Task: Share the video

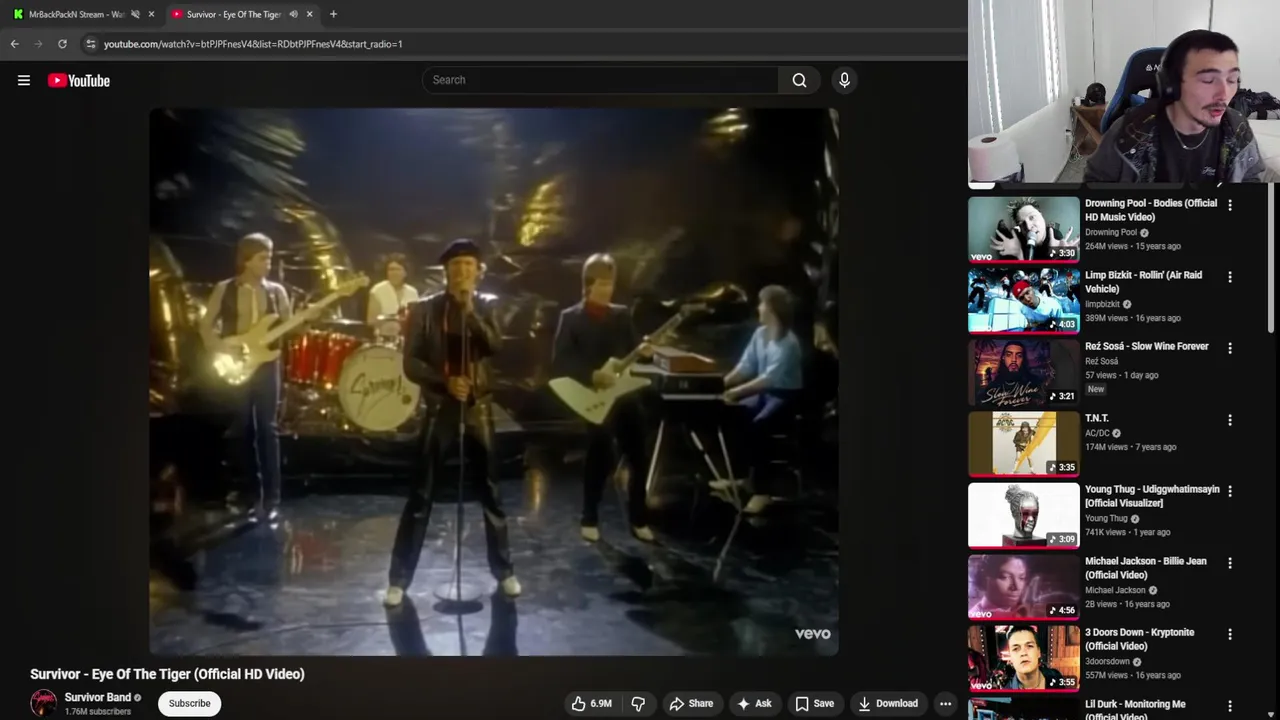Action: click(691, 703)
